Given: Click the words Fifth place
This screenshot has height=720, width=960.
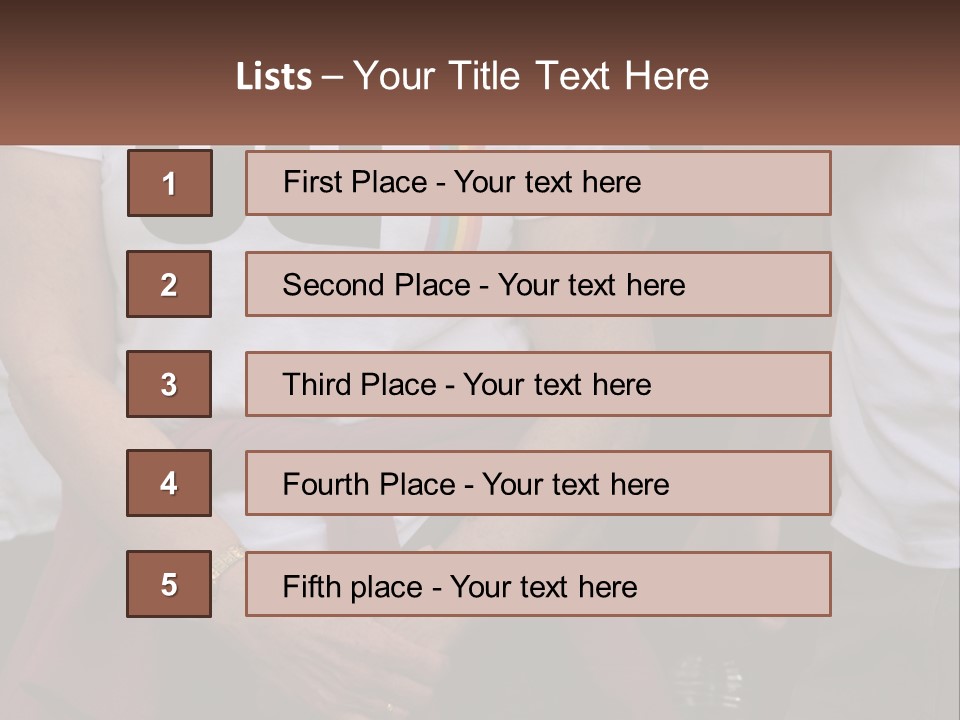Looking at the screenshot, I should 354,586.
